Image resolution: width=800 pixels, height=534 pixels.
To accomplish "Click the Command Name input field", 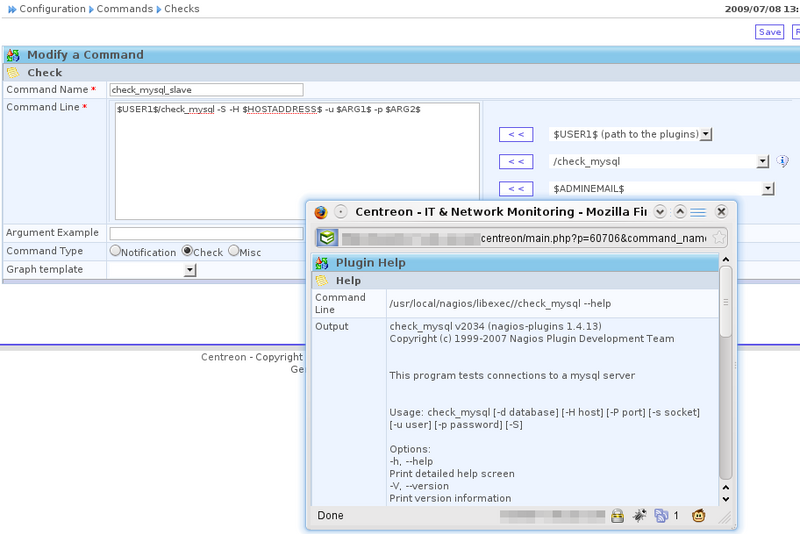I will 206,90.
